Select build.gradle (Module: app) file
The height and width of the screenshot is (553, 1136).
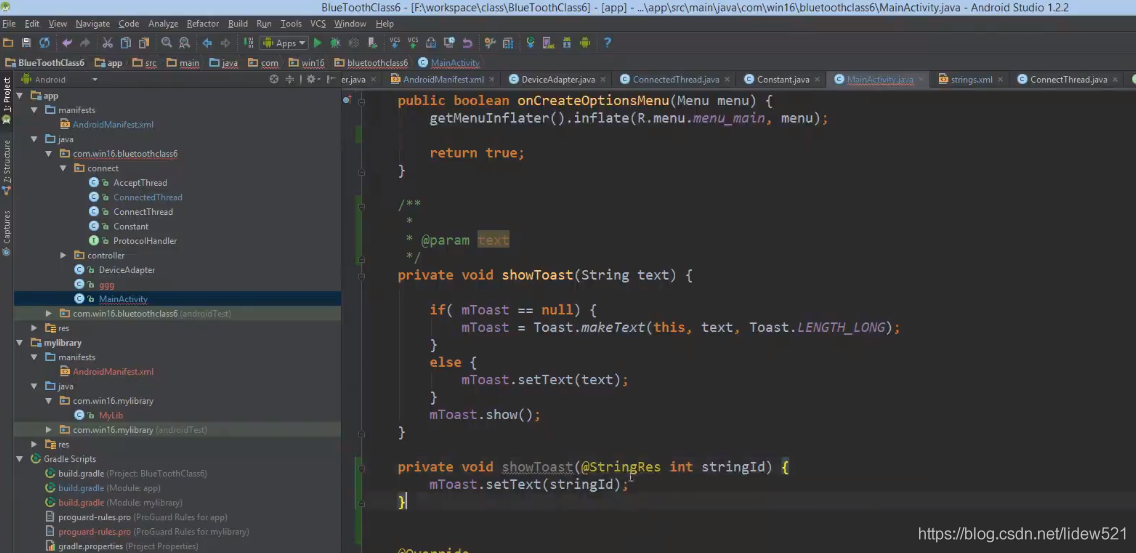(109, 488)
